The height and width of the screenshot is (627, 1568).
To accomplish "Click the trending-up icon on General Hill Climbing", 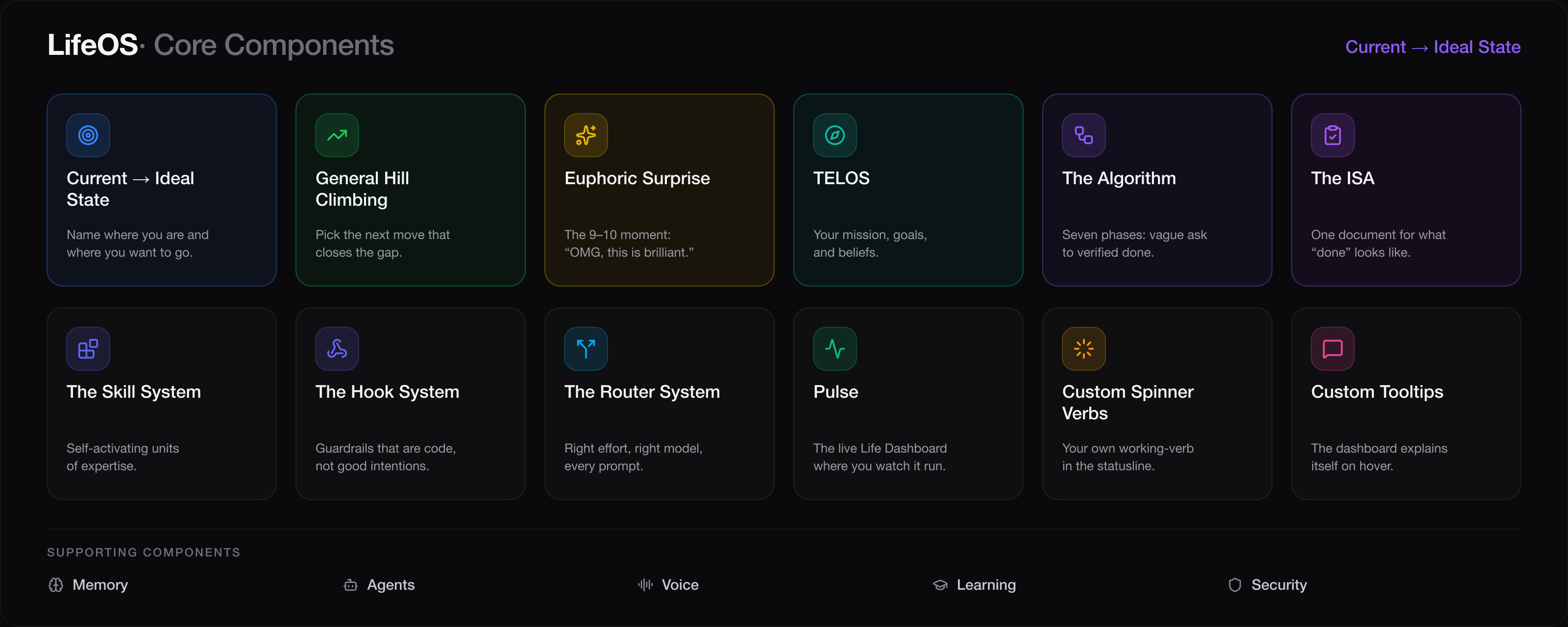I will point(337,135).
